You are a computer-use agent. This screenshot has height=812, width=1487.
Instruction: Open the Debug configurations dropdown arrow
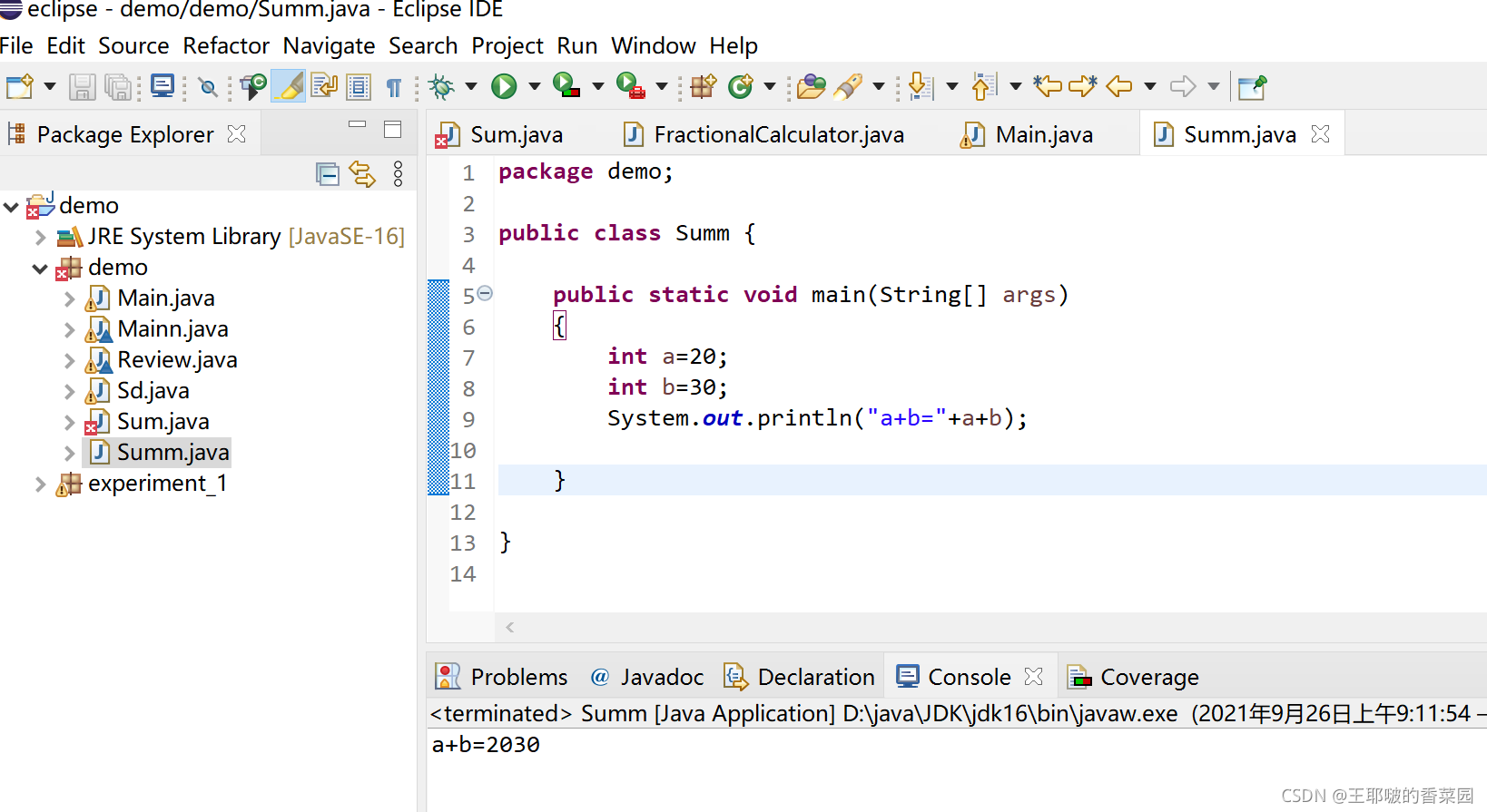[471, 87]
